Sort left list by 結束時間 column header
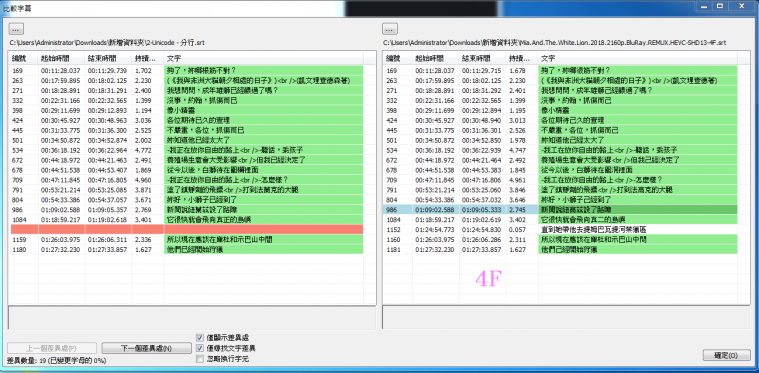Viewport: 759px width, 373px height. click(108, 58)
